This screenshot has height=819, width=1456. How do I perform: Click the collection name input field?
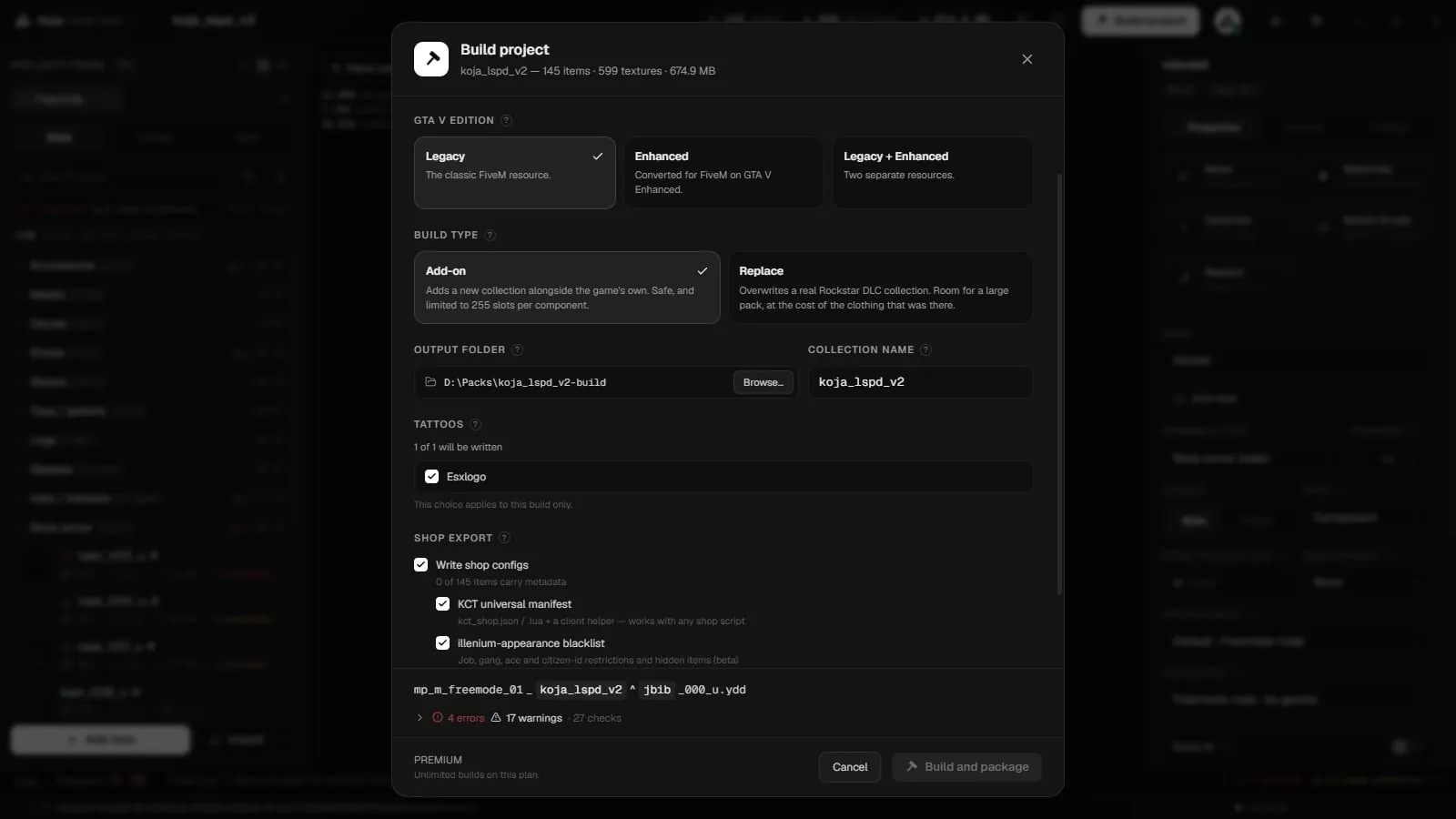[x=920, y=382]
